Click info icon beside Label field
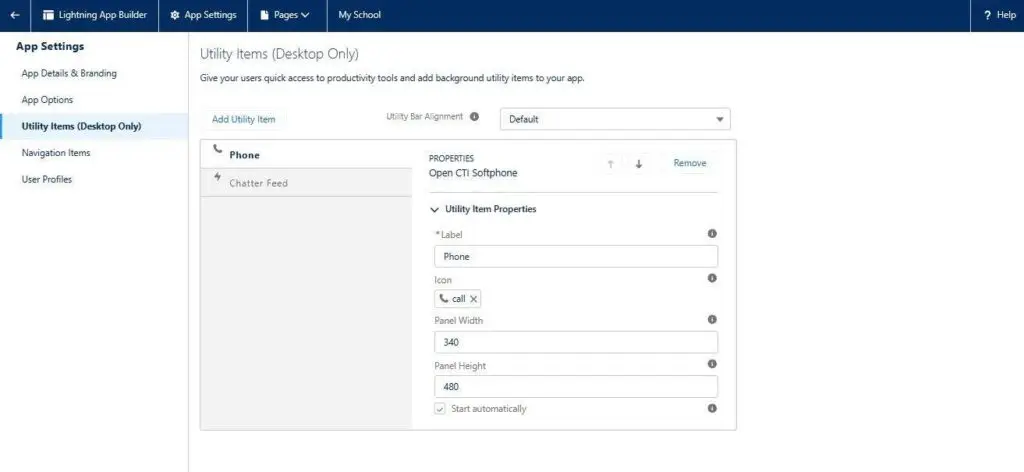Viewport: 1024px width, 472px height. pyautogui.click(x=712, y=234)
